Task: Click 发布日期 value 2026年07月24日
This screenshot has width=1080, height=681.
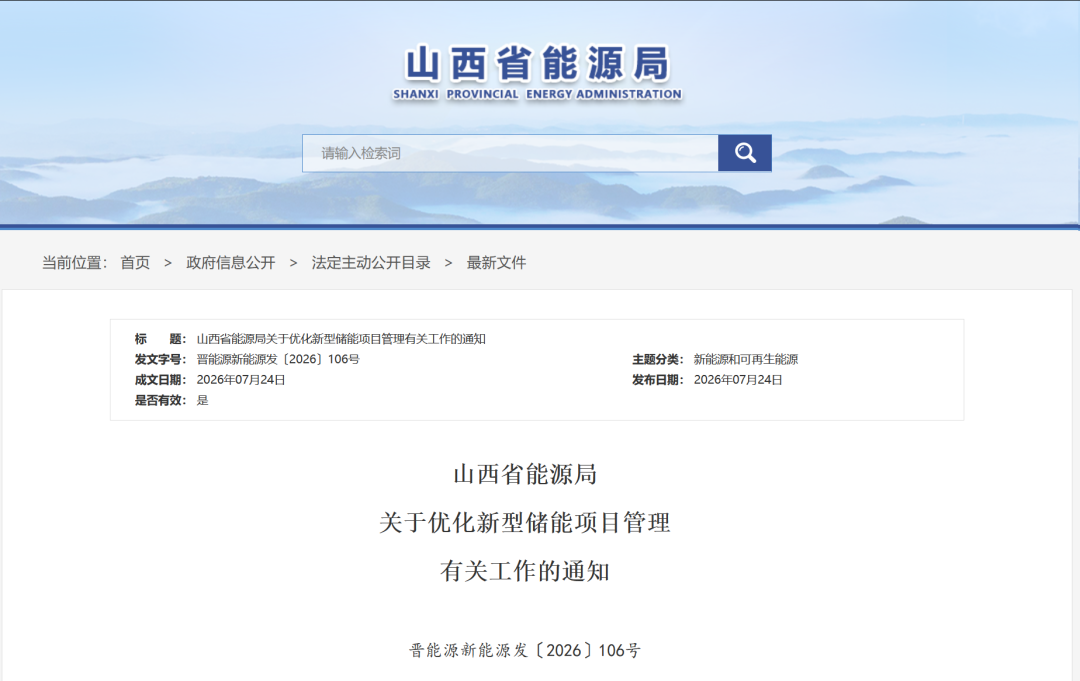Action: pyautogui.click(x=738, y=379)
